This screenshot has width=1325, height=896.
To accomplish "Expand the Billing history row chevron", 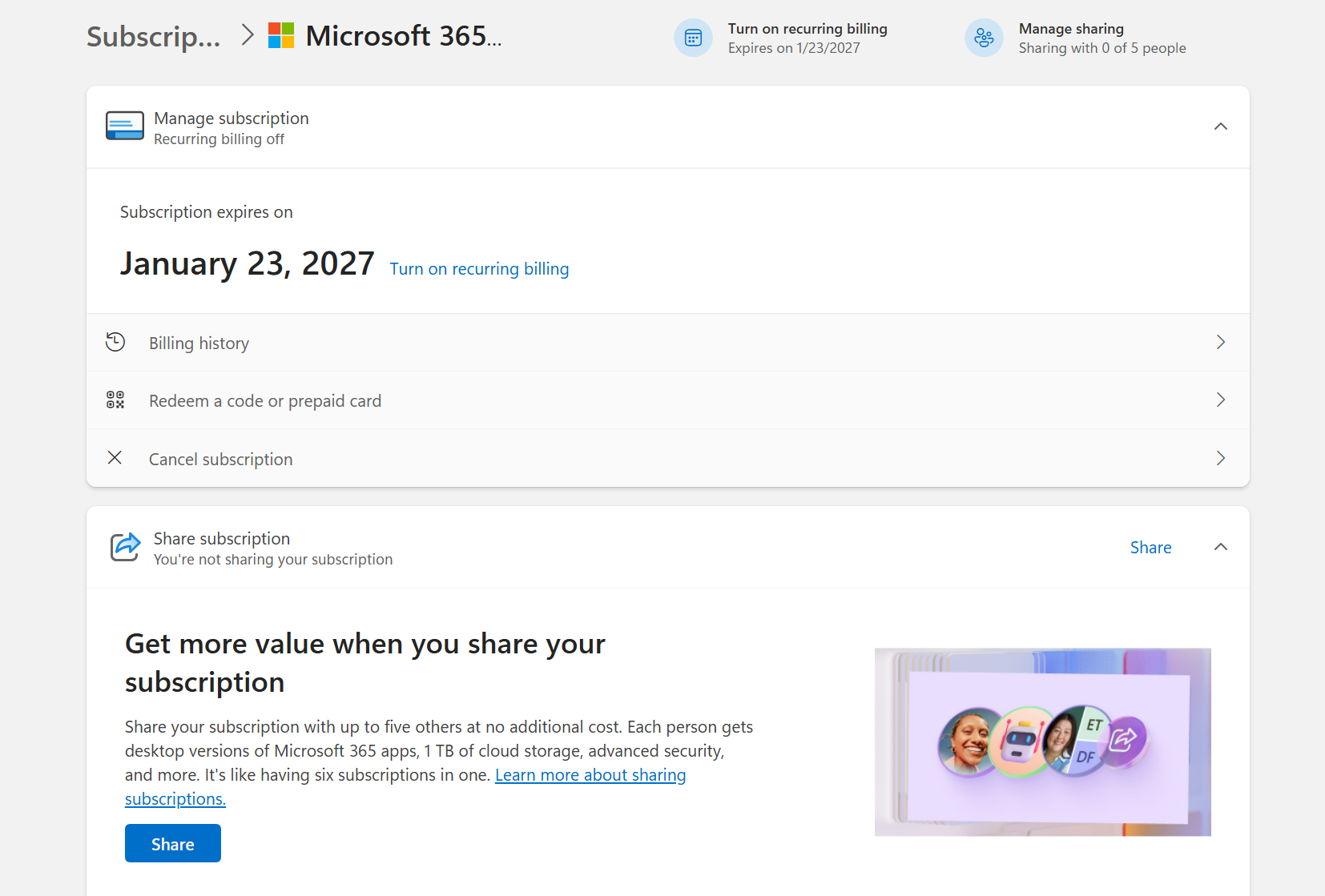I will click(x=1221, y=342).
